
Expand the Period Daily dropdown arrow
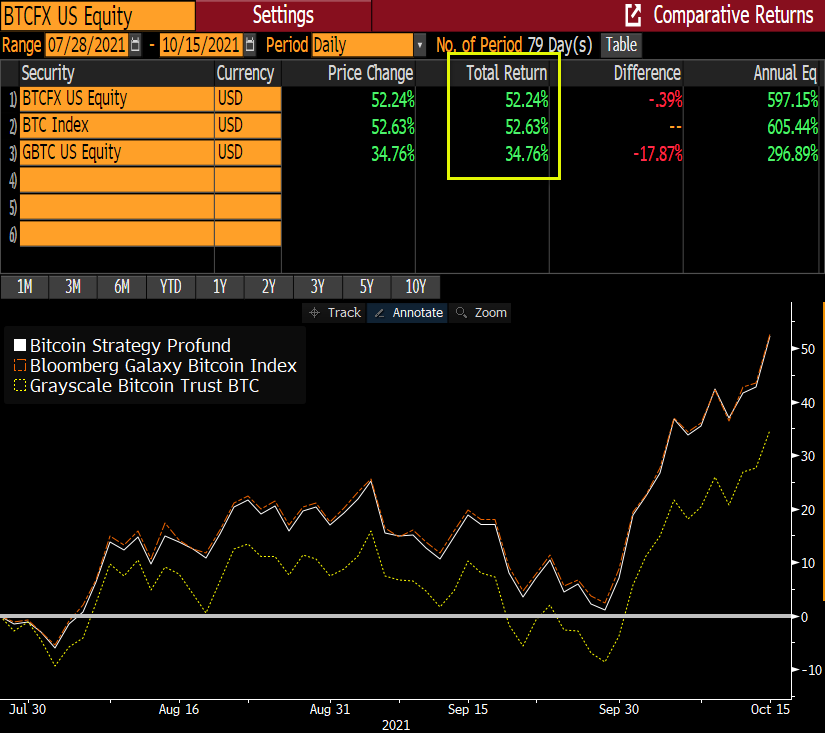(419, 45)
